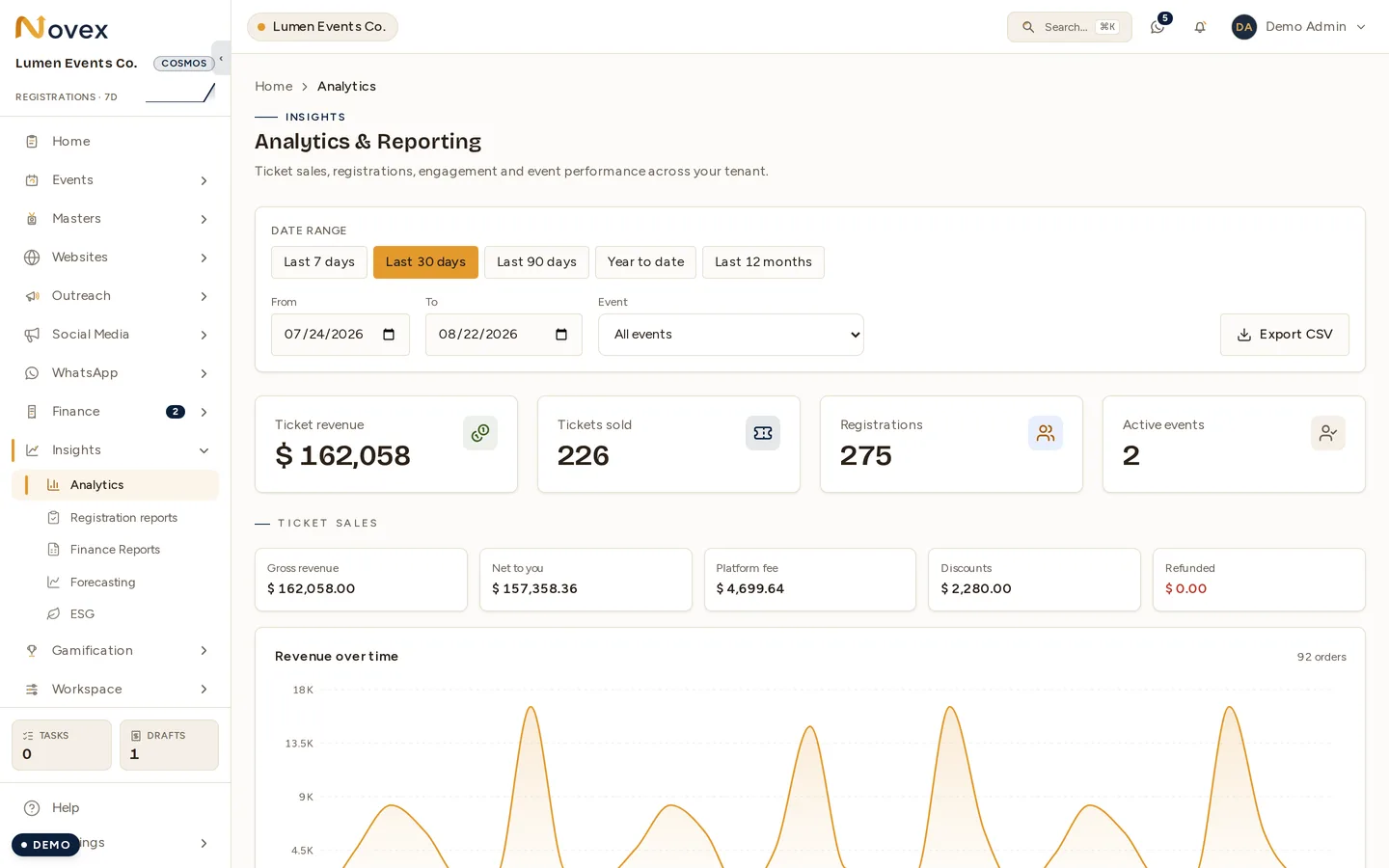The width and height of the screenshot is (1389, 868).
Task: Expand the Events sidebar section
Action: pyautogui.click(x=116, y=180)
